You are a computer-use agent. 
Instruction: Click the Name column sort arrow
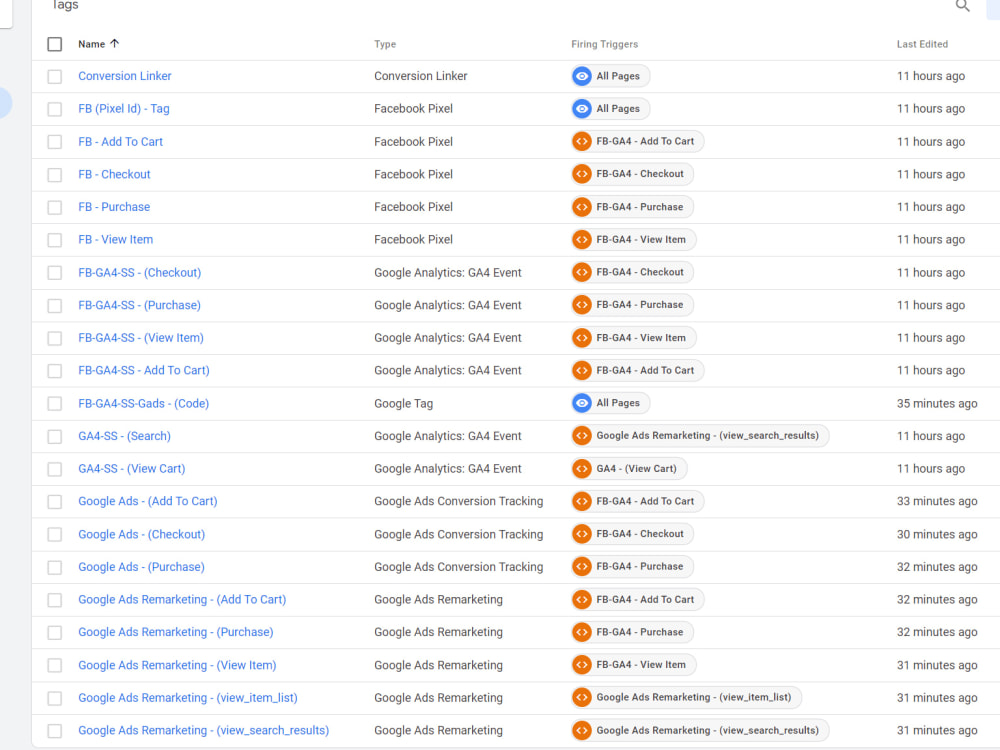pos(115,43)
